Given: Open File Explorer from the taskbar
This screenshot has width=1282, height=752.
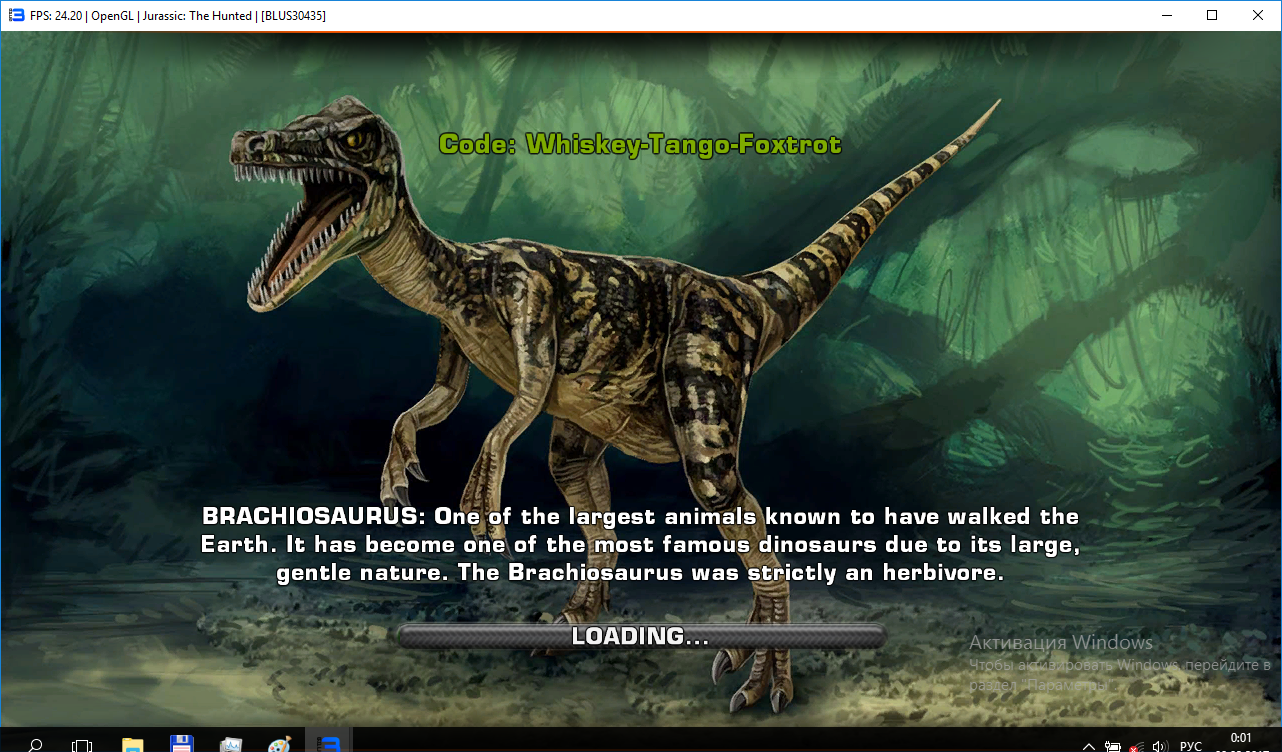Looking at the screenshot, I should (x=132, y=744).
